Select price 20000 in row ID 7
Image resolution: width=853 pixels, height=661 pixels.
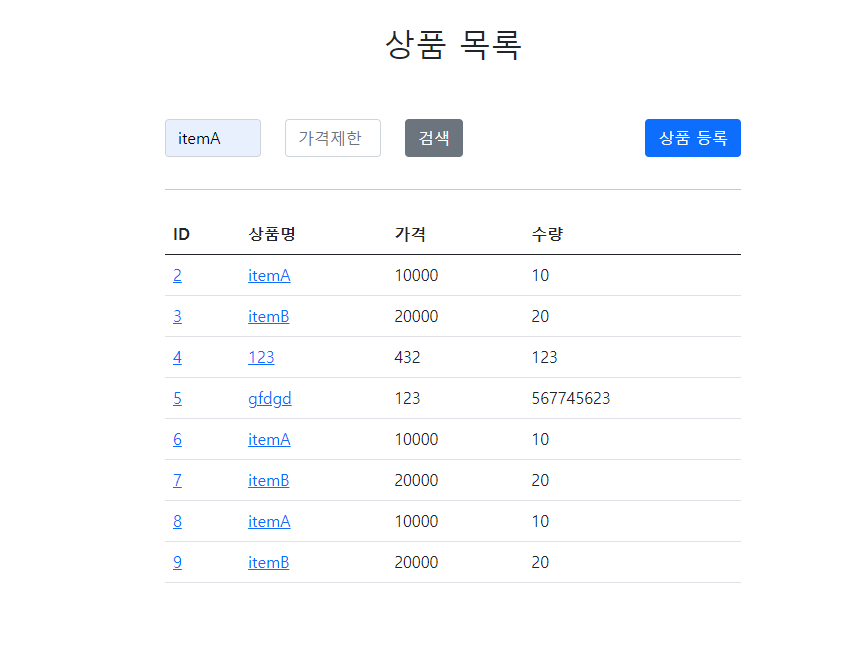[416, 480]
